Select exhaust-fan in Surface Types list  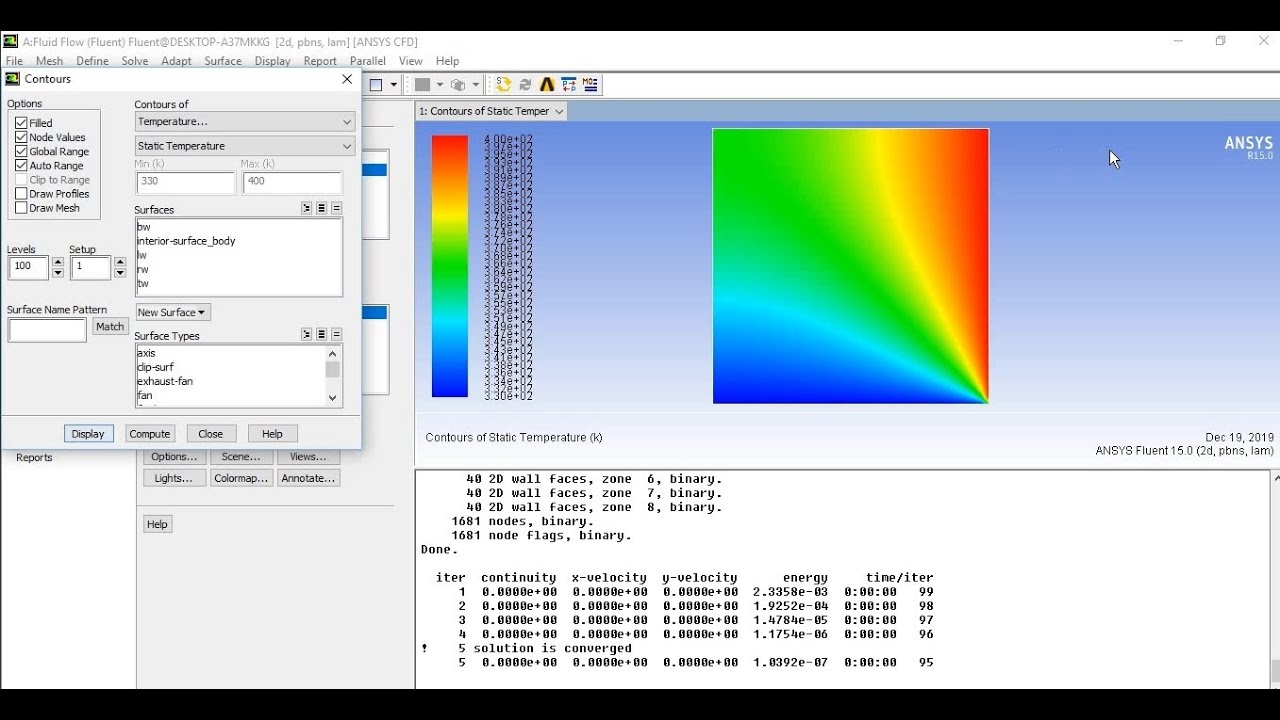pyautogui.click(x=165, y=381)
